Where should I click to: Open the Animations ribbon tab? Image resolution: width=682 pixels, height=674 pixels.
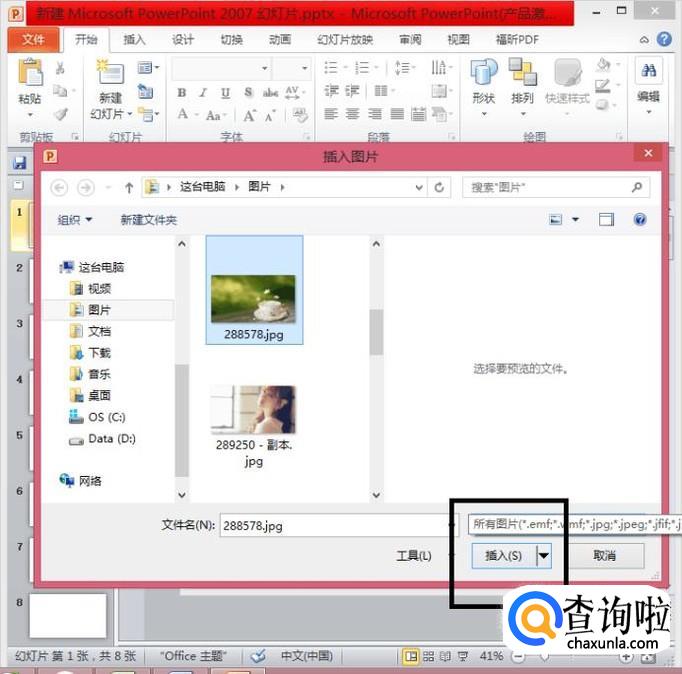tap(280, 40)
